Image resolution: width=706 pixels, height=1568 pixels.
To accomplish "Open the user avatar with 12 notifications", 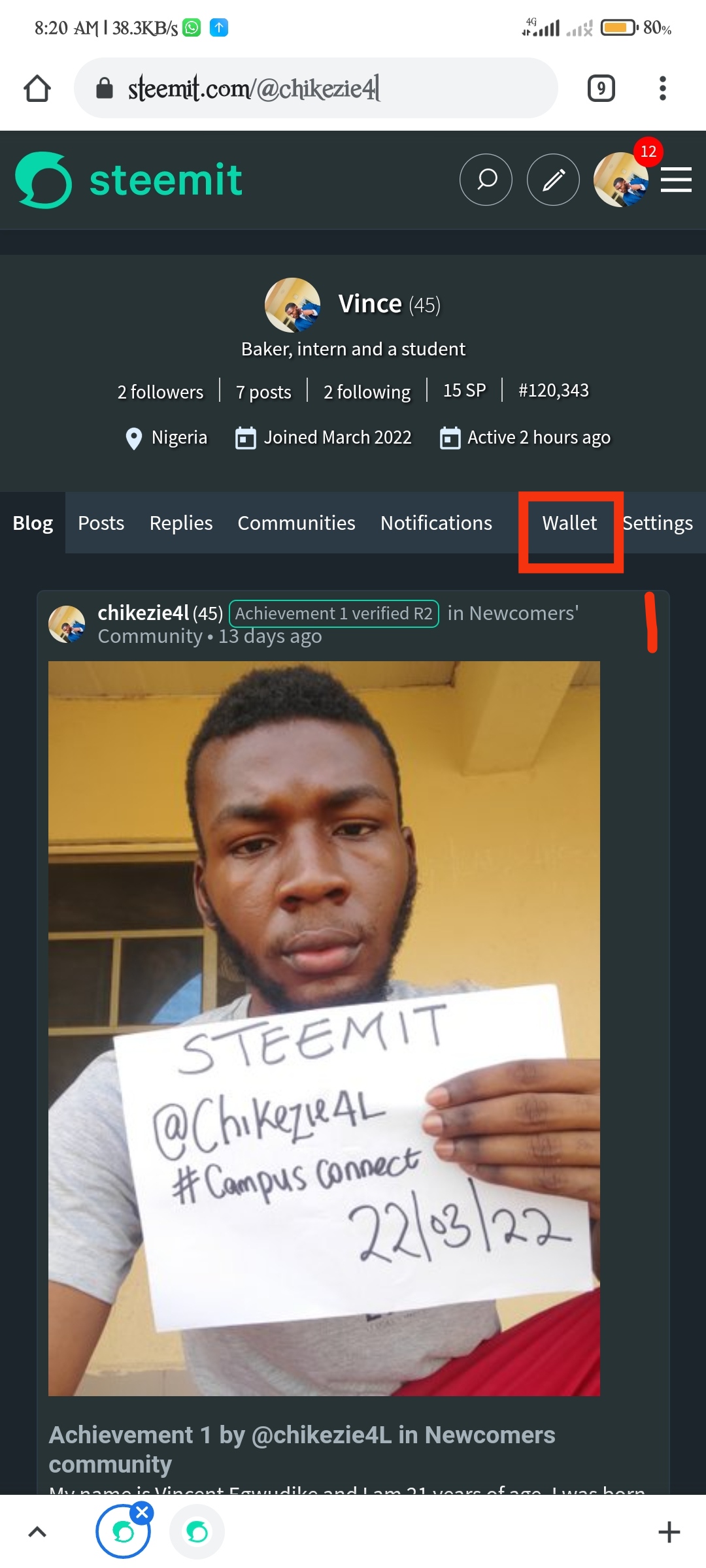I will (620, 180).
